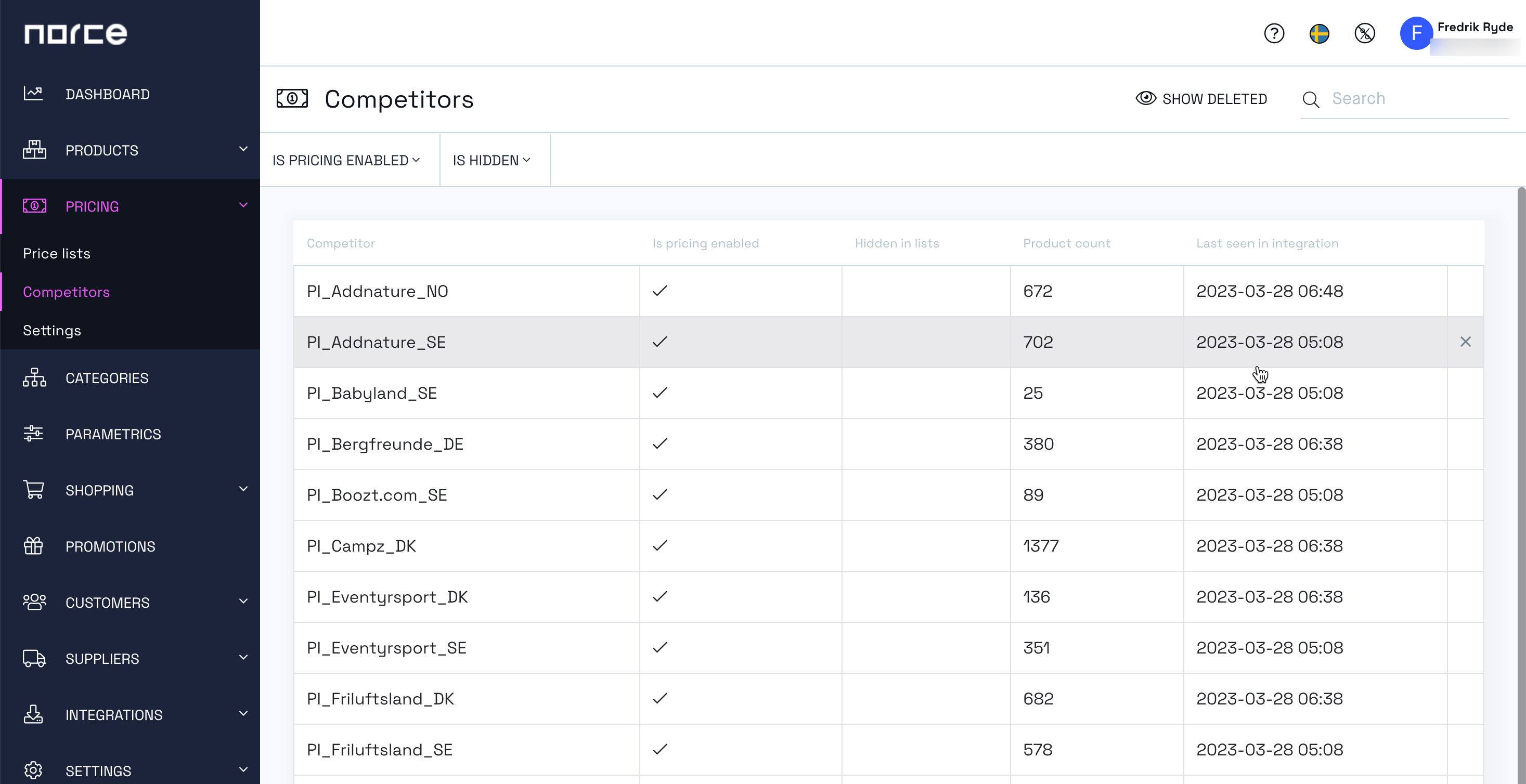Viewport: 1526px width, 784px height.
Task: Toggle pricing enabled check for PI_Friluftsland_SE
Action: (x=659, y=749)
